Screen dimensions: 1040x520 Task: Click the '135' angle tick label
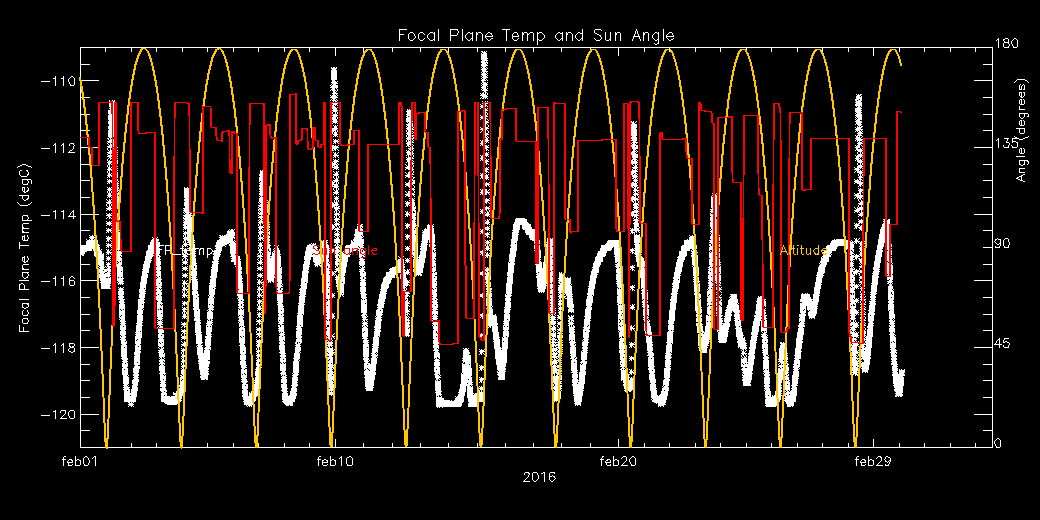coord(1005,144)
